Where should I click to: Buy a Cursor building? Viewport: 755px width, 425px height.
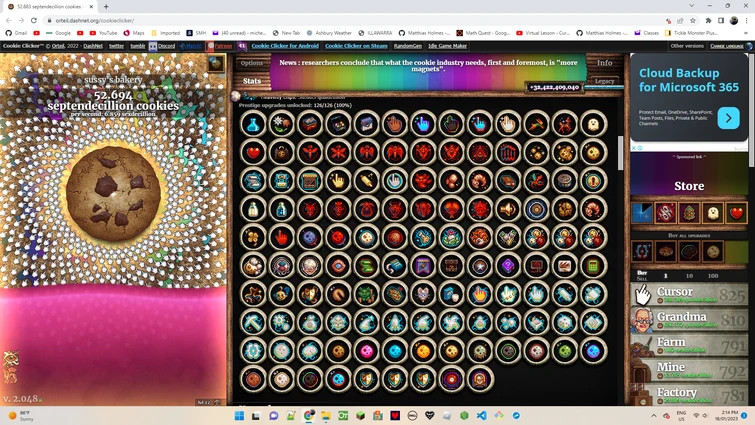689,294
